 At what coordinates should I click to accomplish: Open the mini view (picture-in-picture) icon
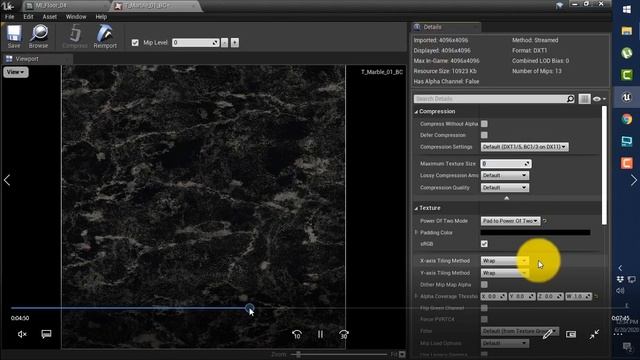pyautogui.click(x=571, y=334)
